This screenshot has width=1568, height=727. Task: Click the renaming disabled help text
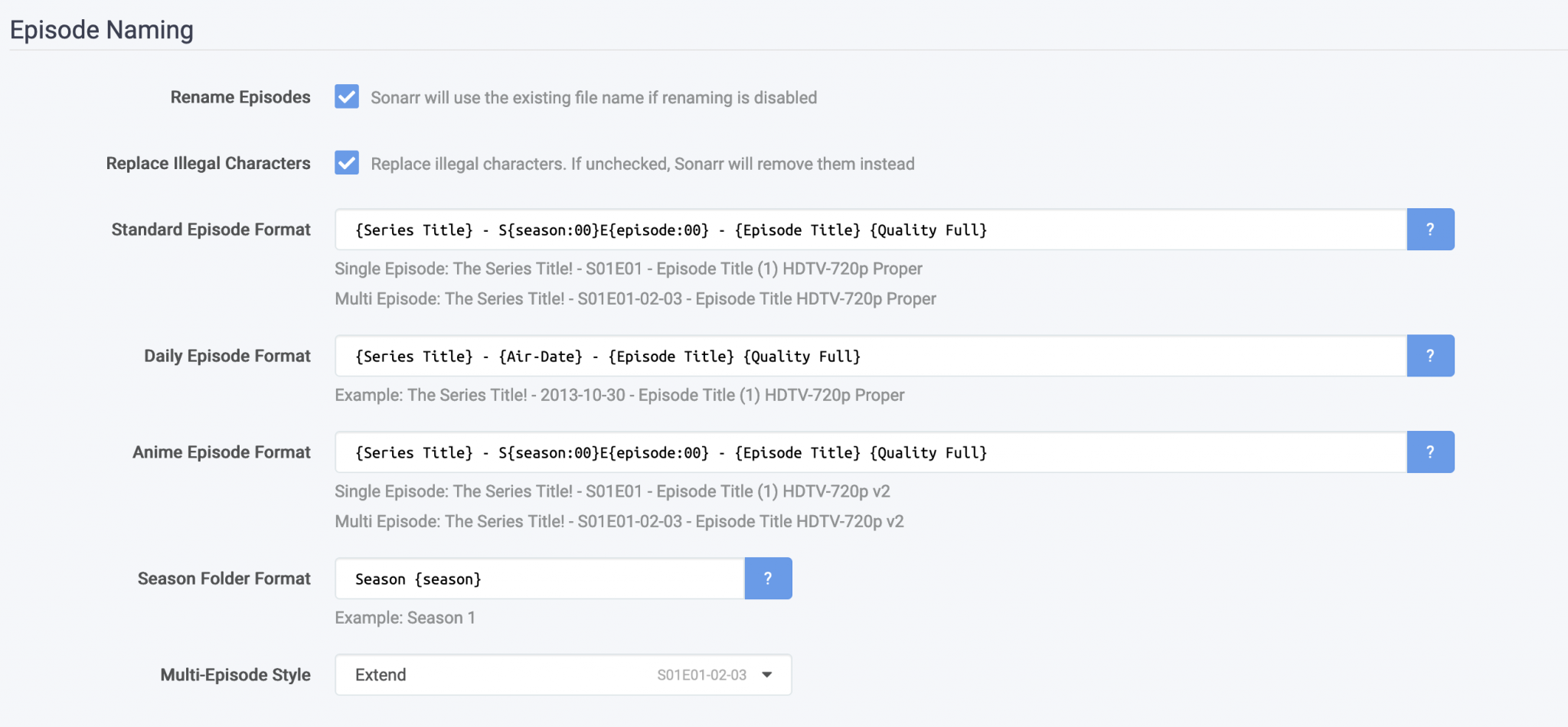(x=593, y=98)
